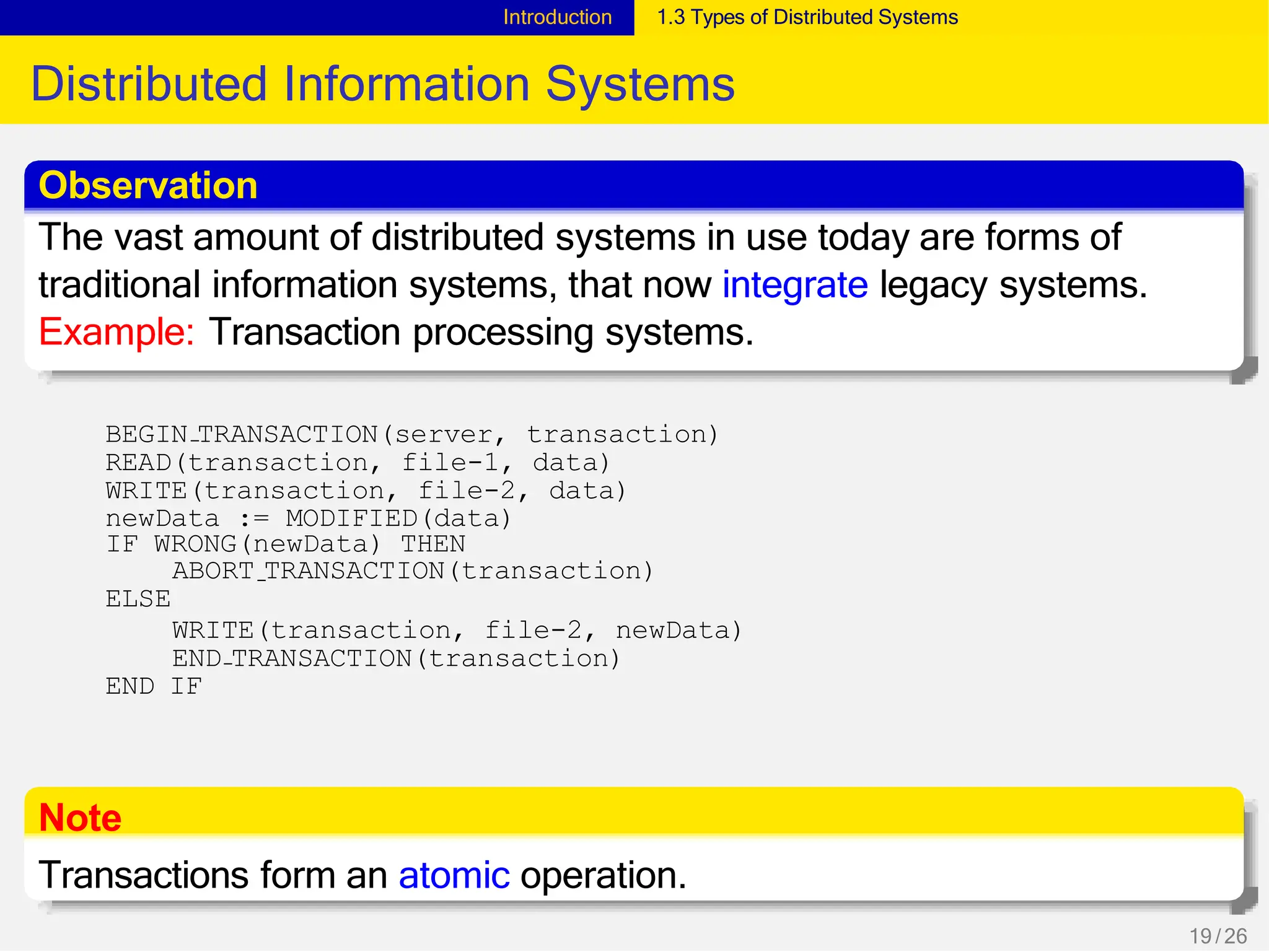Select code line 'WRITE(transaction, file-2, newData)'
This screenshot has height=952, width=1269.
tap(457, 631)
